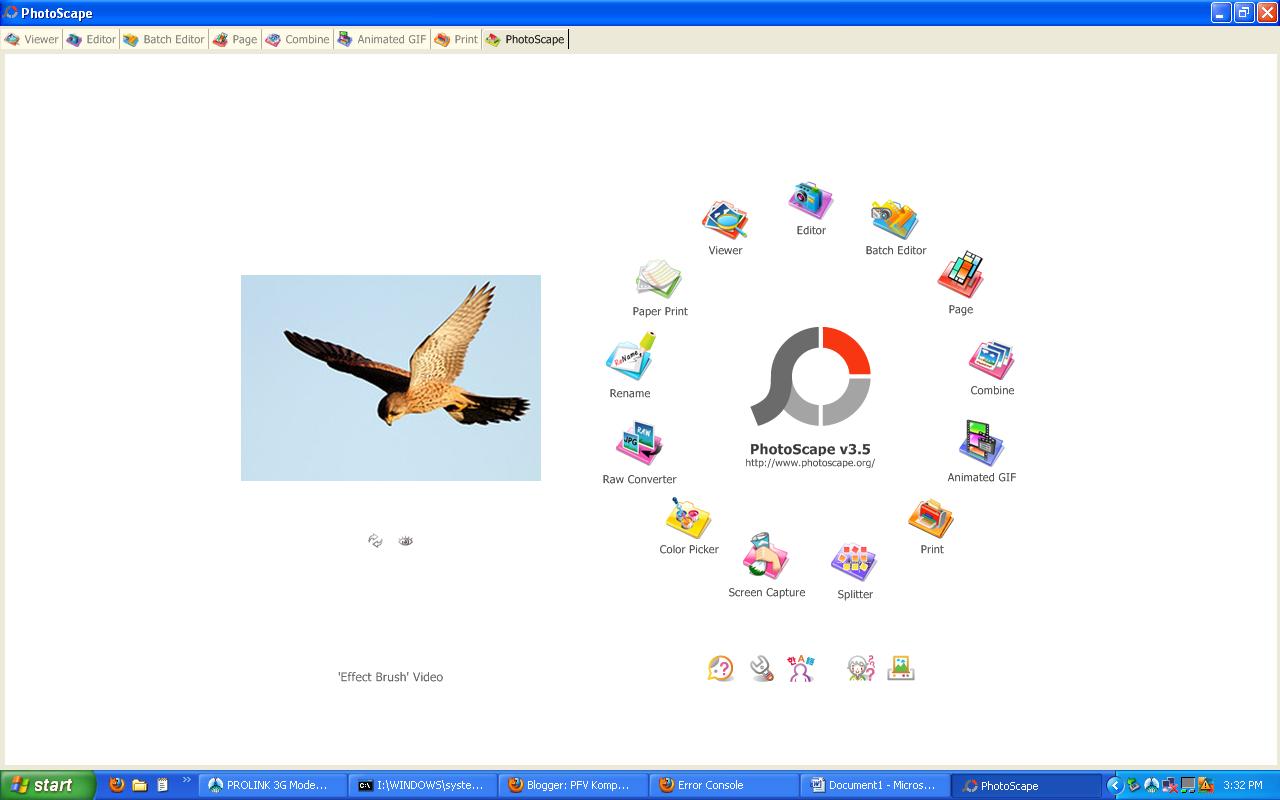Switch to Error Console taskbar window
Viewport: 1280px width, 800px height.
point(724,785)
